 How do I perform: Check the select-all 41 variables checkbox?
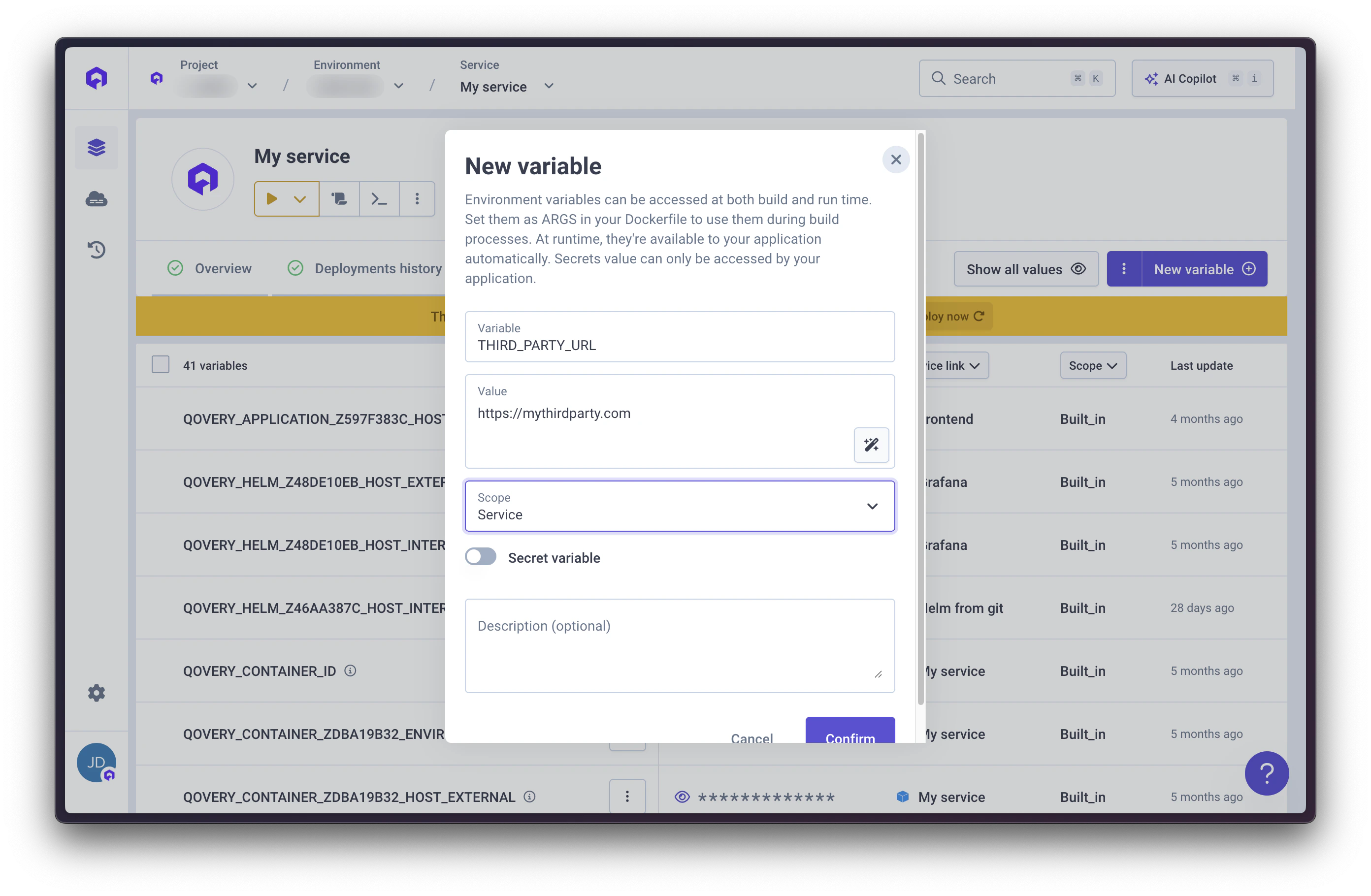point(160,365)
